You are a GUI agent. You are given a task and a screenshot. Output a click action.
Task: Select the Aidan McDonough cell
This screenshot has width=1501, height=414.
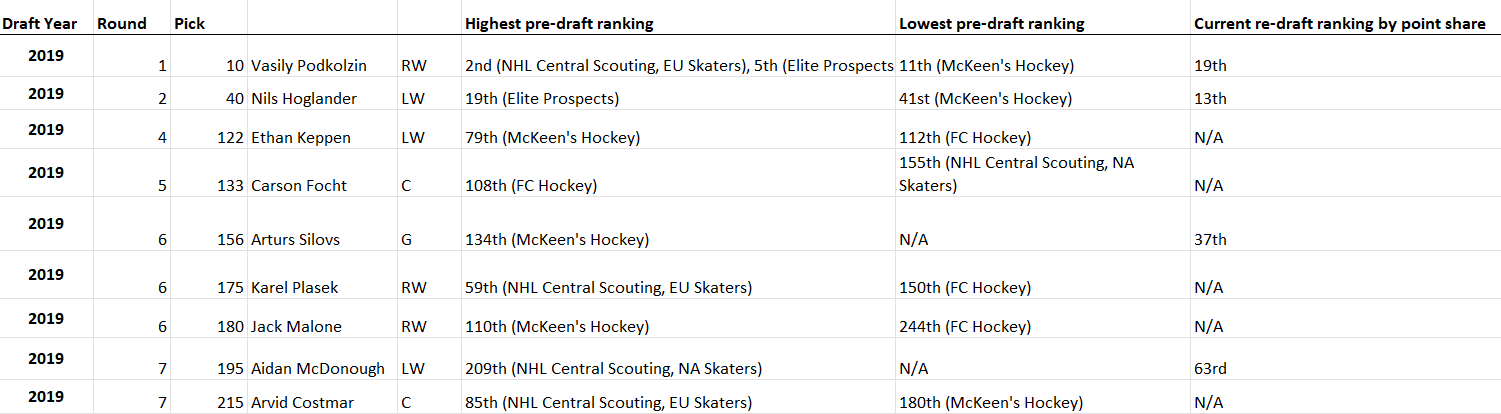pos(317,369)
